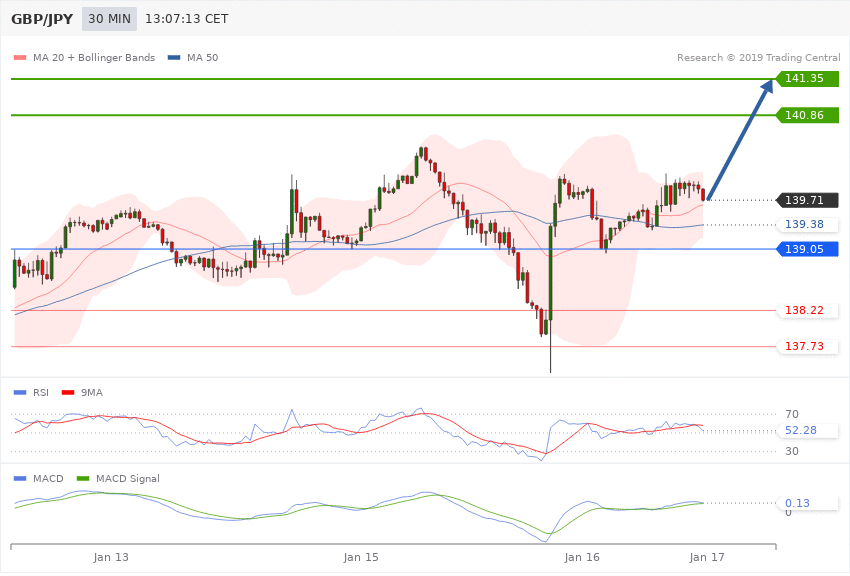Click the RSI legend blue swatch

(x=20, y=392)
